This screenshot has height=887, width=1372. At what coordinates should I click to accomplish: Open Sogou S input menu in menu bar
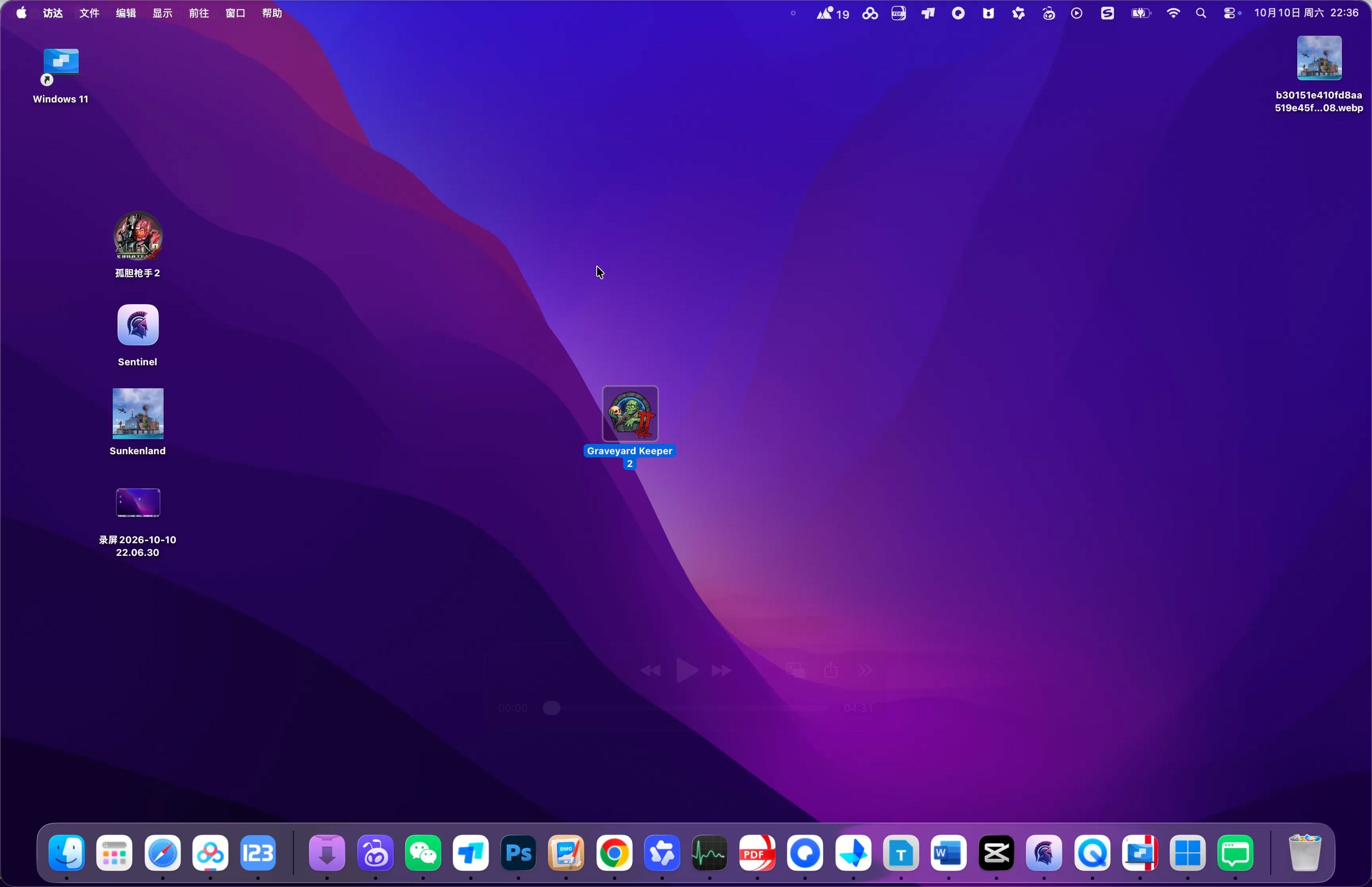point(1108,13)
